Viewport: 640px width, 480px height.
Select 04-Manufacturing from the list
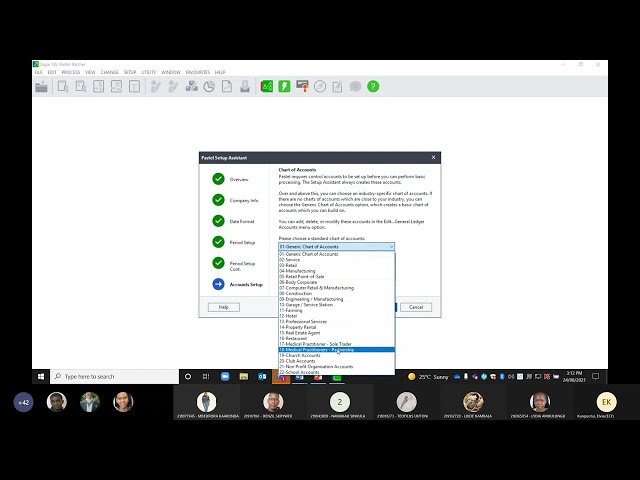point(337,271)
